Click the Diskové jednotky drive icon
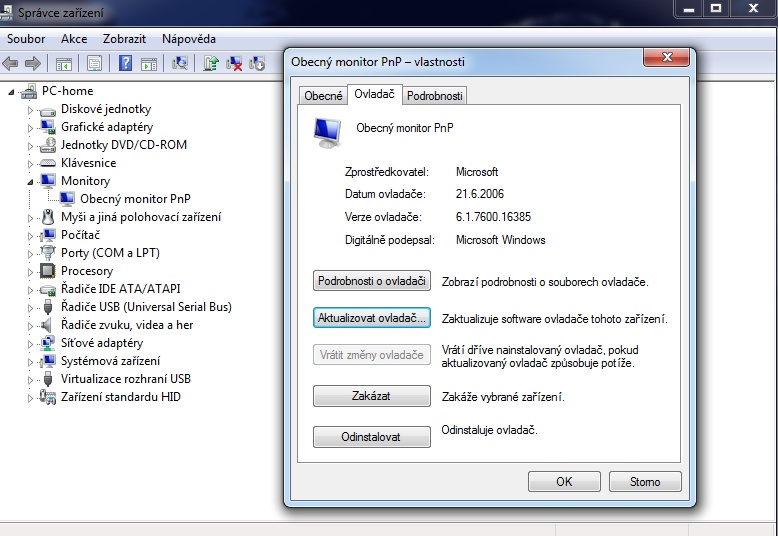The image size is (778, 536). 48,110
